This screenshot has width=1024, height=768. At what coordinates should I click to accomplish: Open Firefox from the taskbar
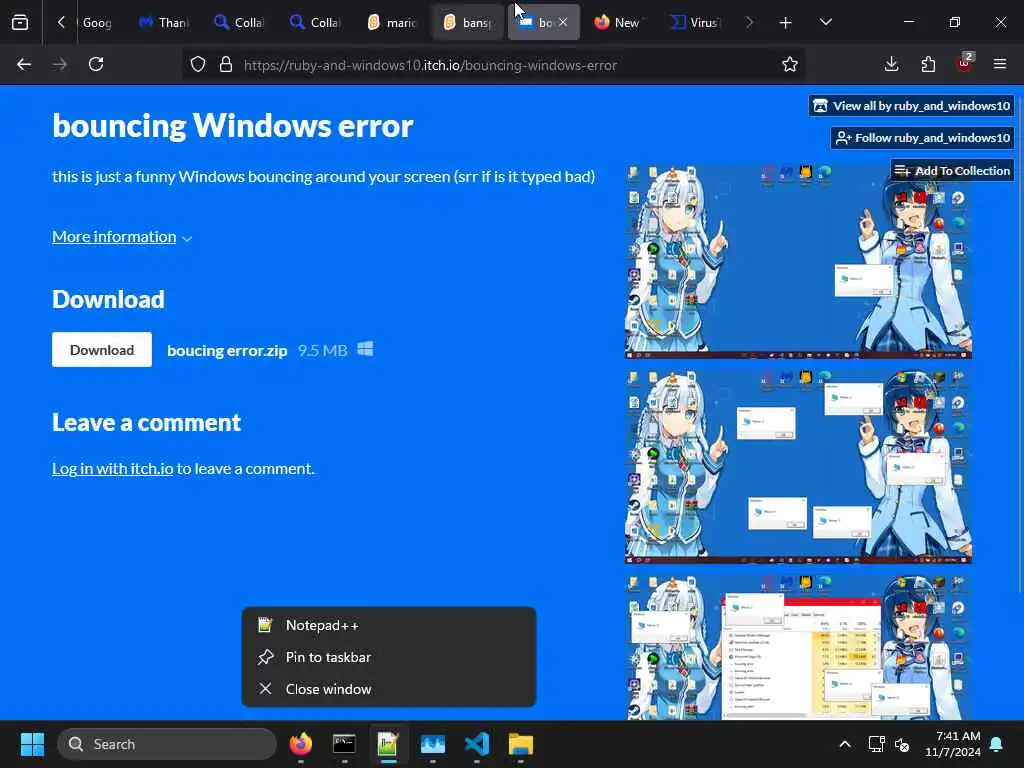tap(300, 744)
